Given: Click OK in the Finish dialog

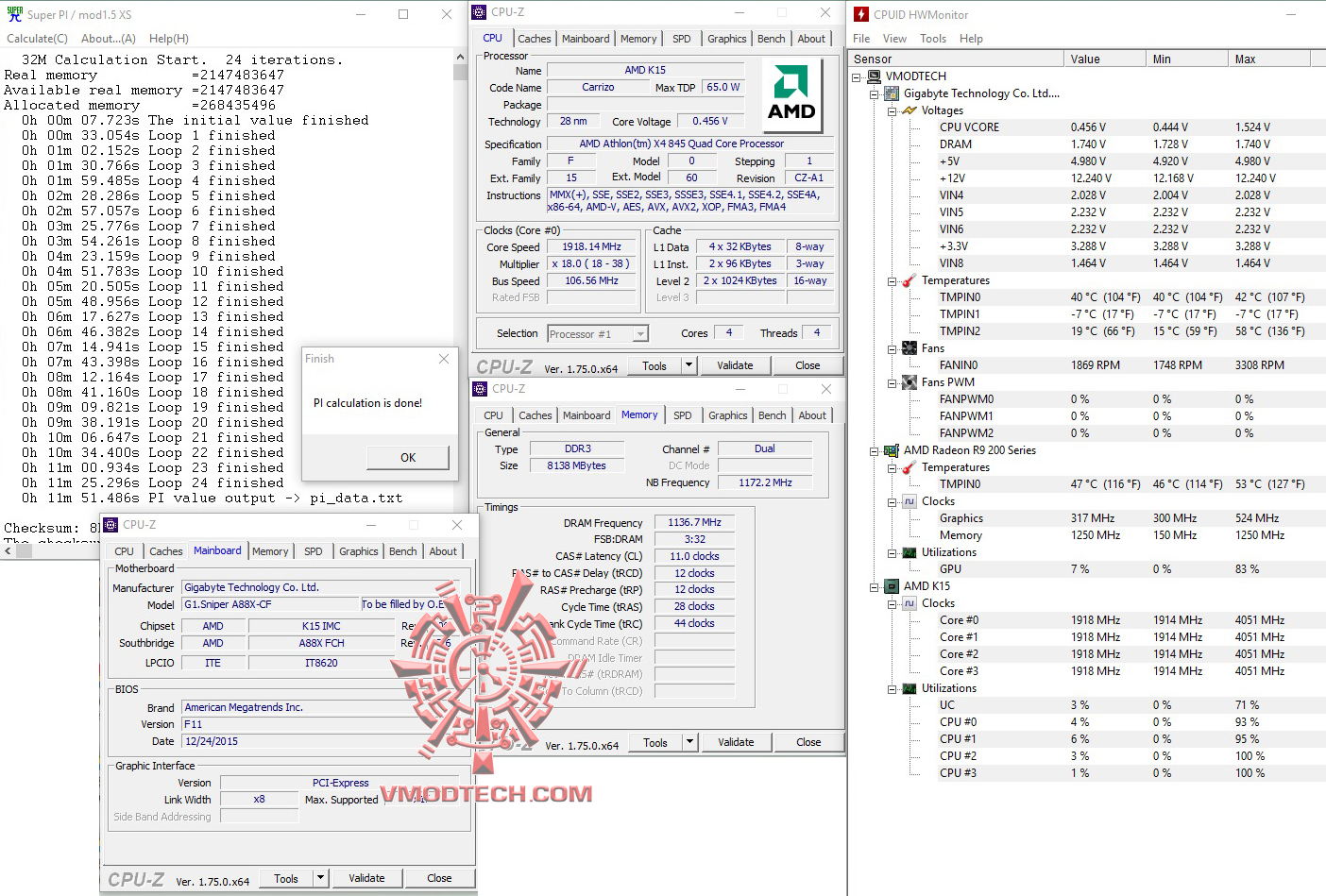Looking at the screenshot, I should click(x=408, y=458).
